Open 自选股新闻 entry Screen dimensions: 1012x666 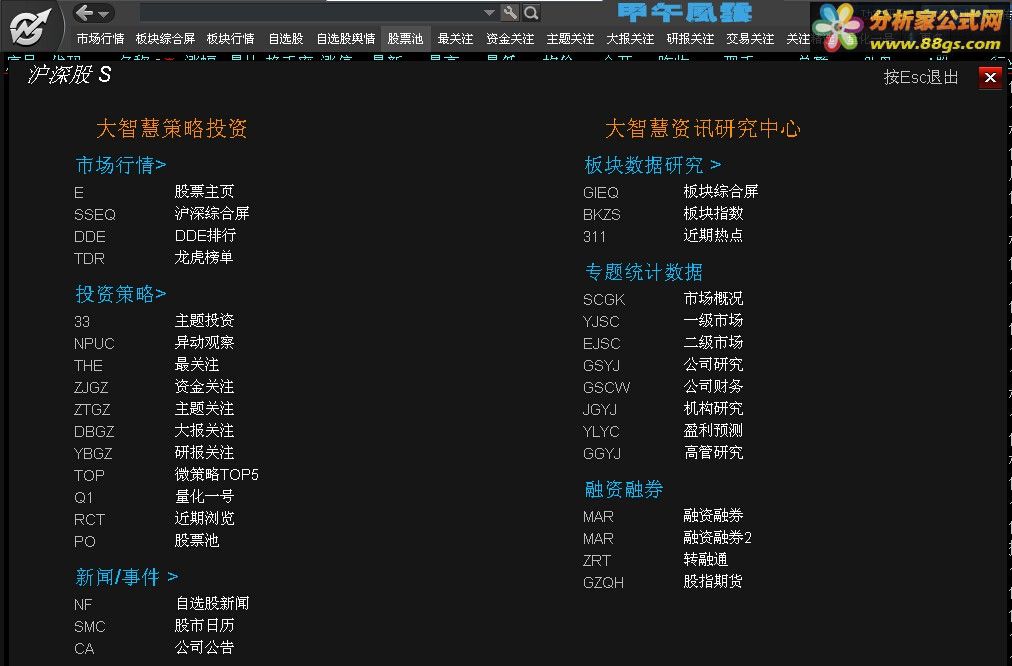pyautogui.click(x=212, y=603)
